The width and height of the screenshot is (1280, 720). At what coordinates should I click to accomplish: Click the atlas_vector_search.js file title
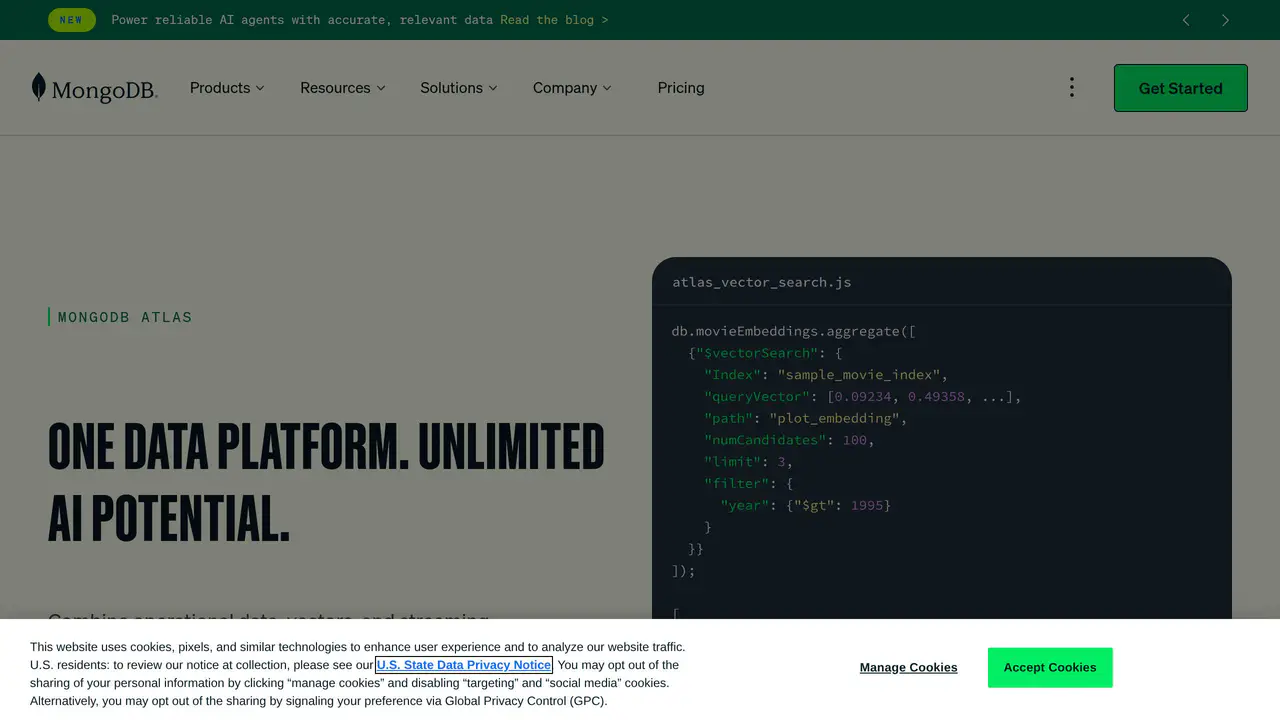[762, 282]
